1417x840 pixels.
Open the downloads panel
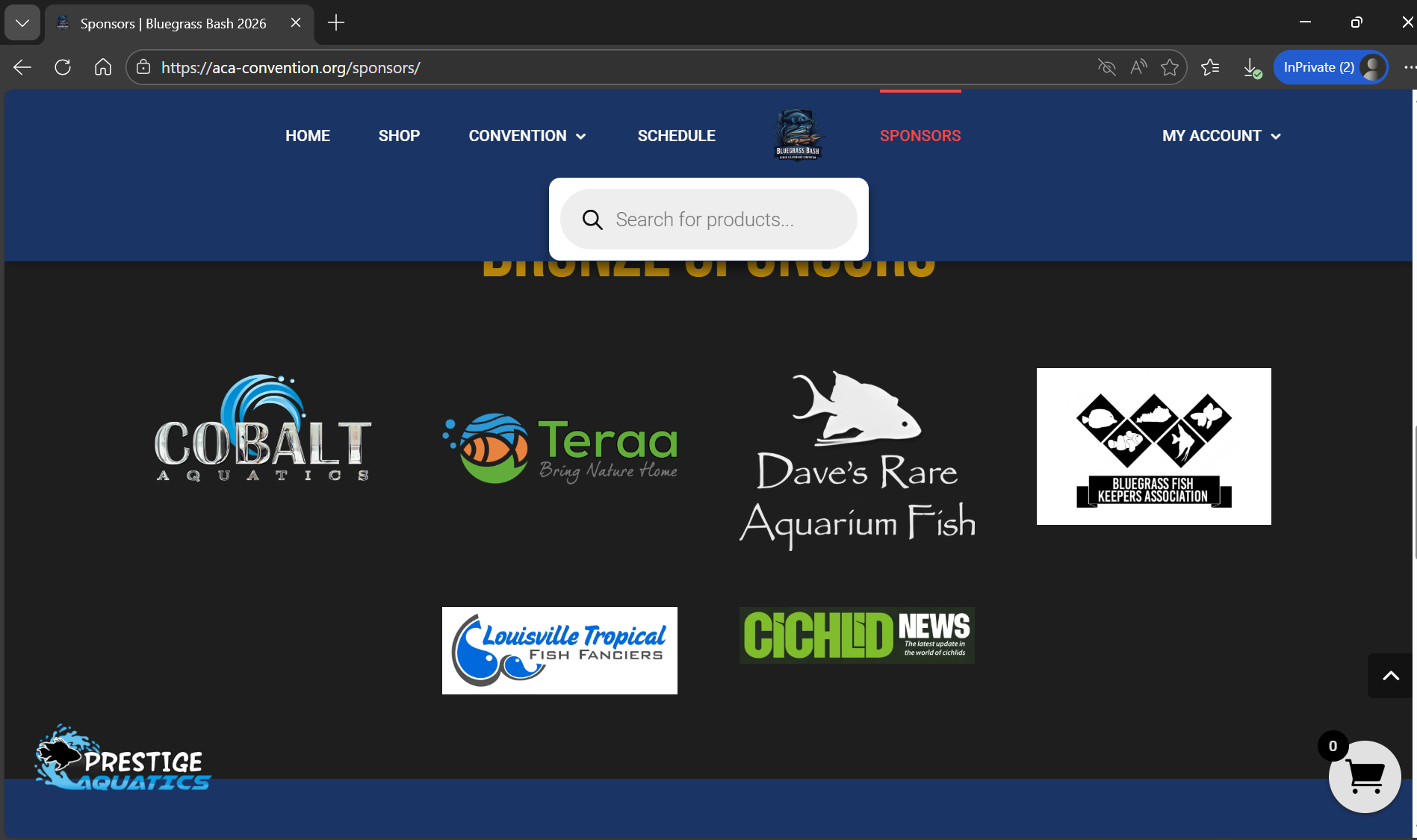click(x=1251, y=67)
